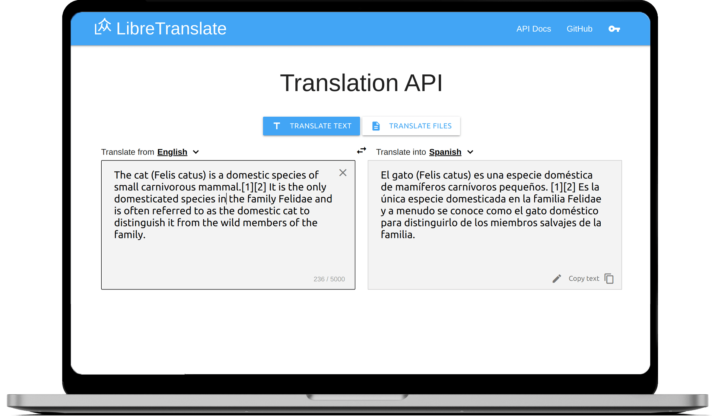Click the Translate into label
The image size is (715, 417).
(401, 152)
